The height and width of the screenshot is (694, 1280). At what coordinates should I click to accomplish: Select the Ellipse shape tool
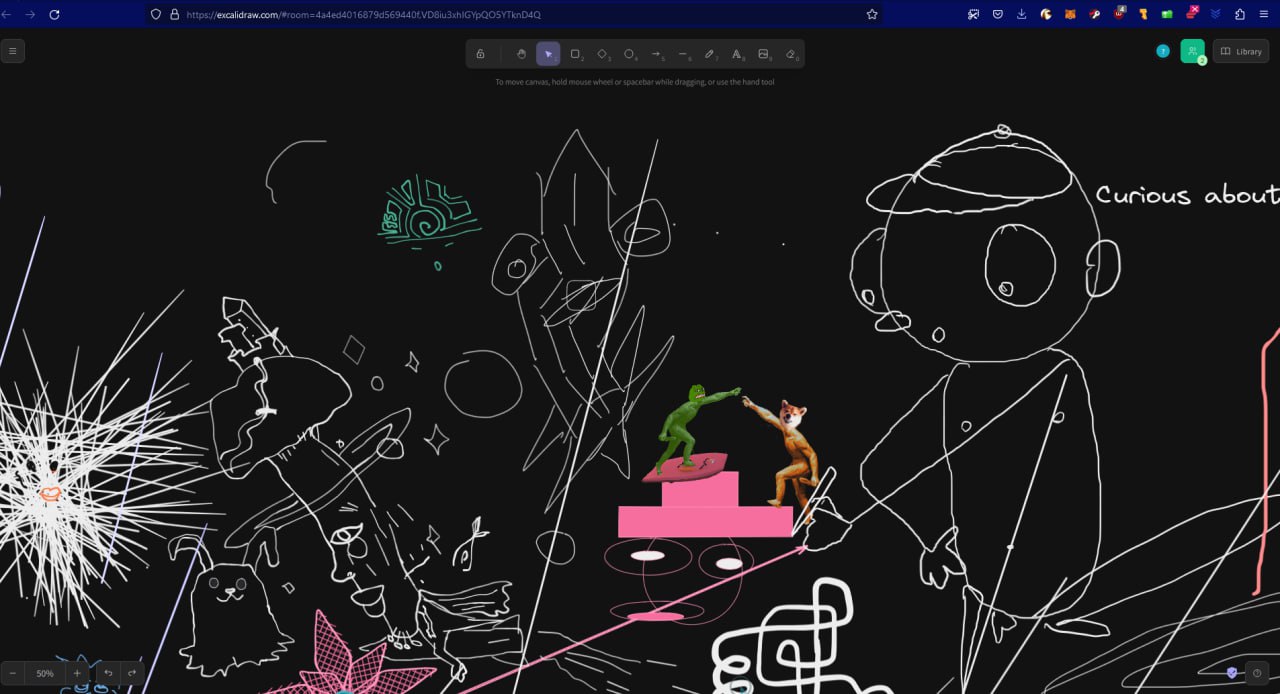pos(629,54)
